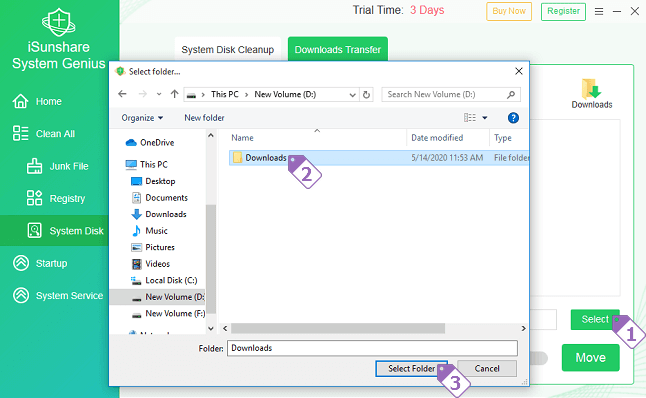This screenshot has height=398, width=646.
Task: Open Registry cleaner section
Action: tap(67, 199)
